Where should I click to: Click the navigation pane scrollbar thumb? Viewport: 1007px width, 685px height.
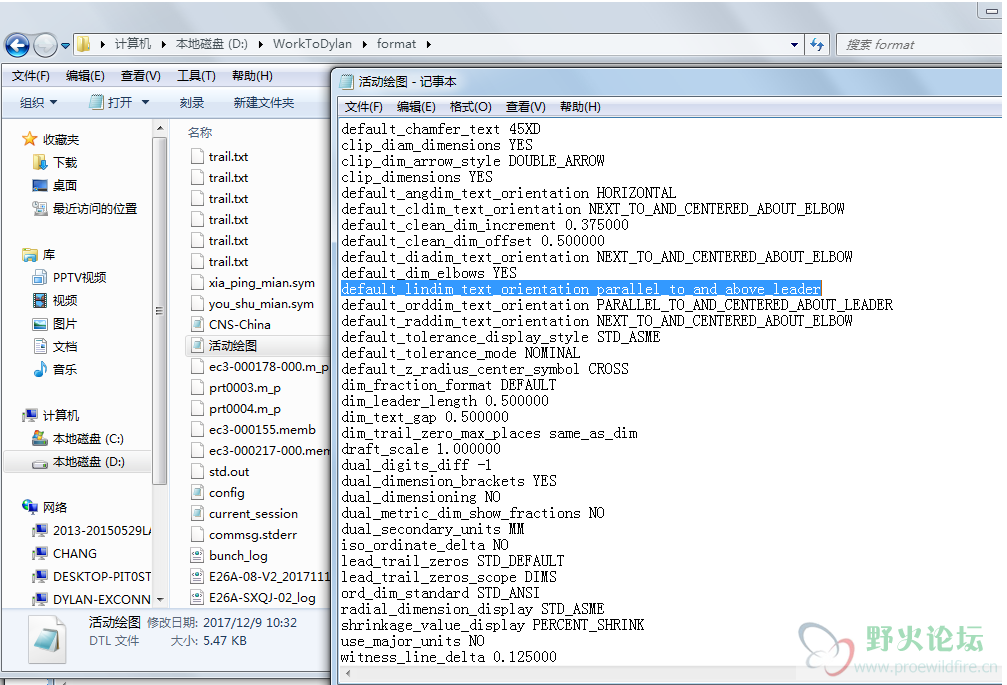click(159, 311)
